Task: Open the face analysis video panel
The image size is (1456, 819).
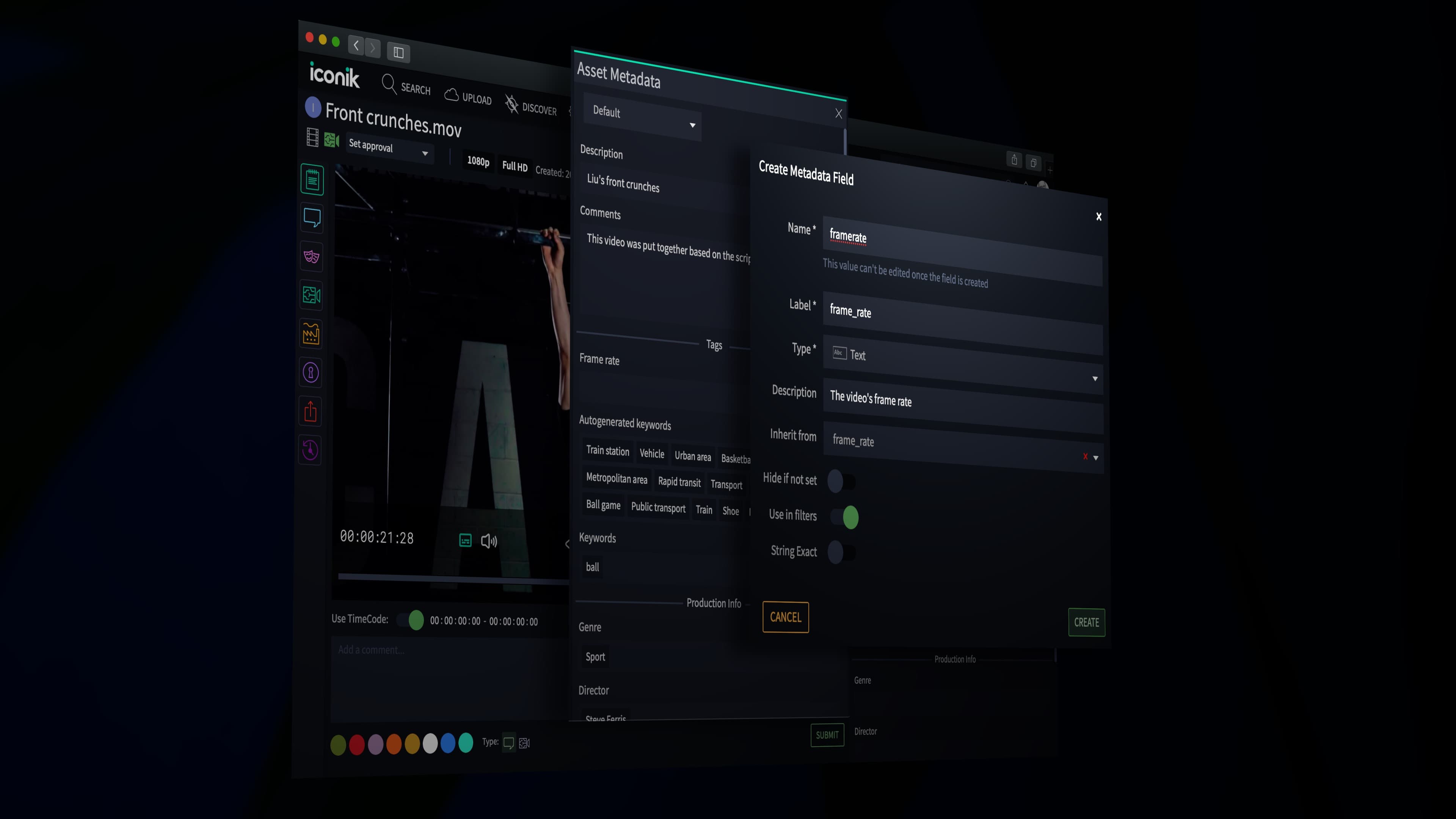Action: 311,295
